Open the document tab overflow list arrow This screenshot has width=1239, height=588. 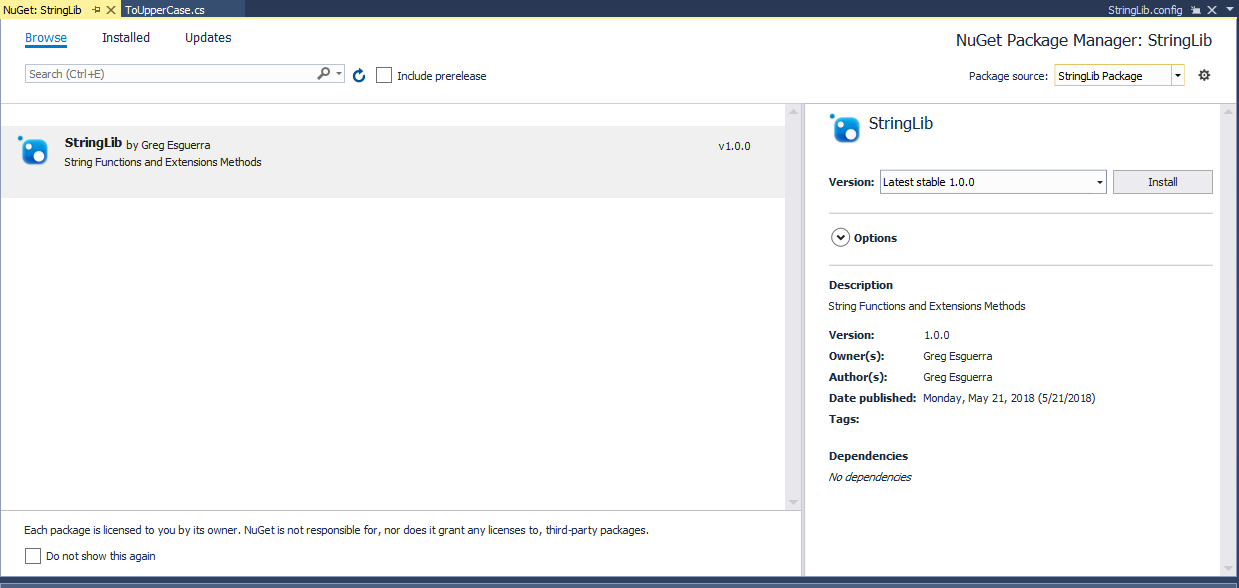pyautogui.click(x=1229, y=10)
